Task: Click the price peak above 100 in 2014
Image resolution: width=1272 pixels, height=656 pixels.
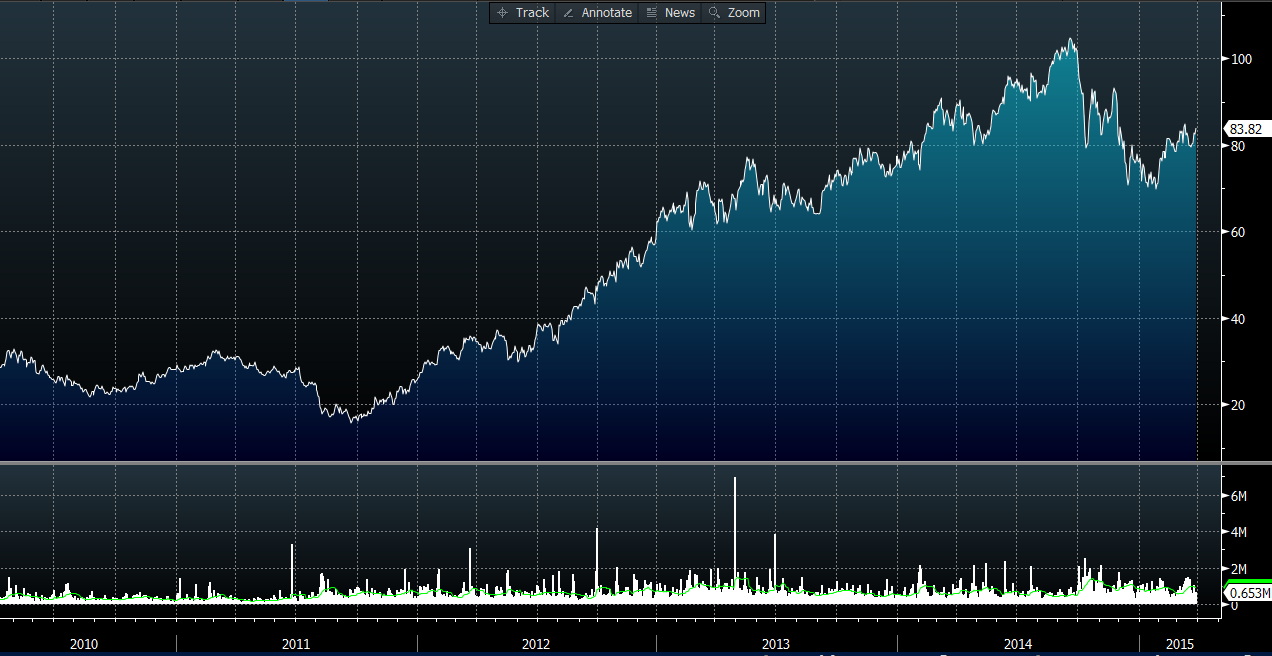Action: 1071,40
